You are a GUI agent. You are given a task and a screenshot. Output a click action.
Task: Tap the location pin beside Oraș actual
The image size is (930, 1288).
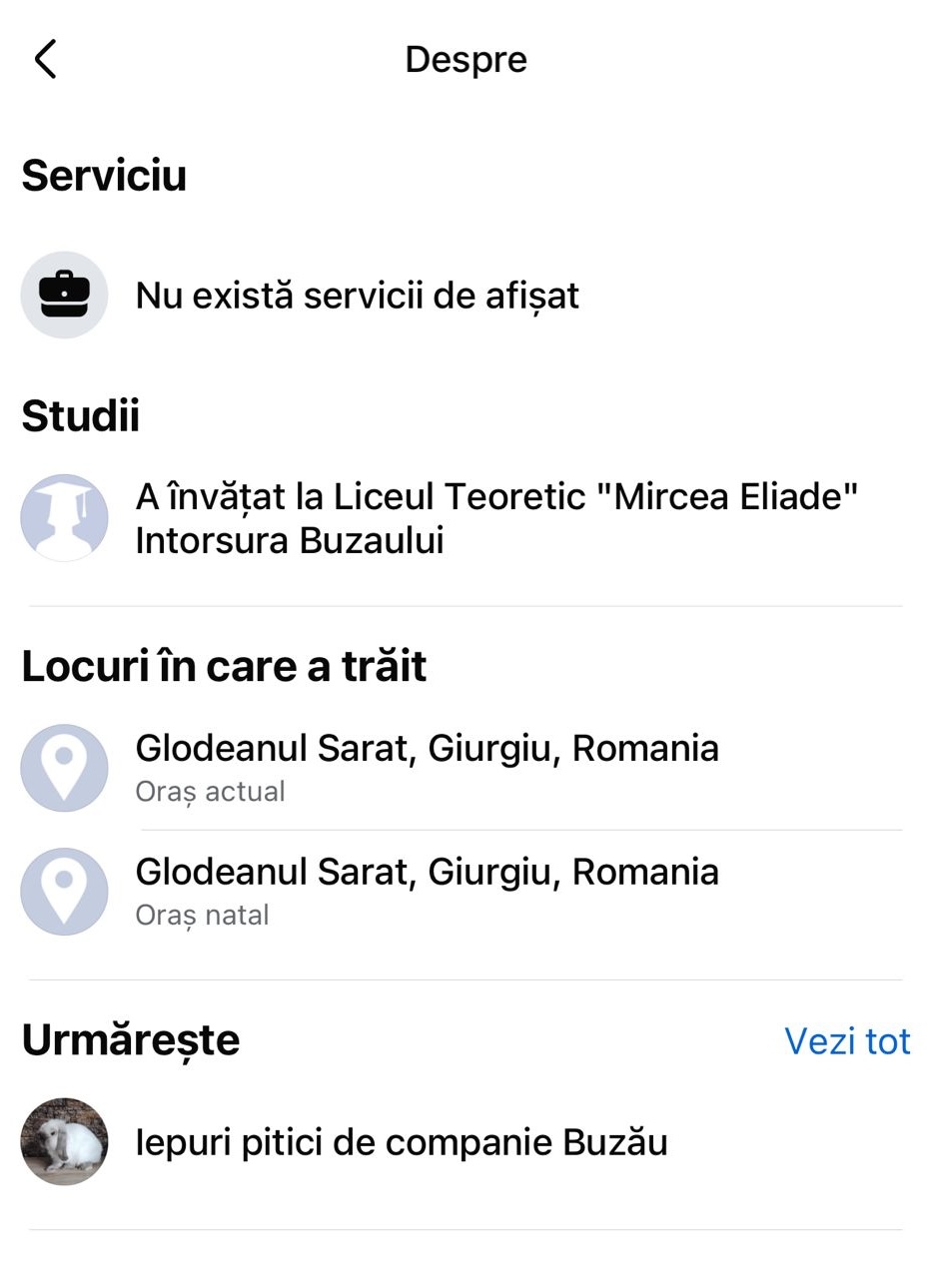64,767
